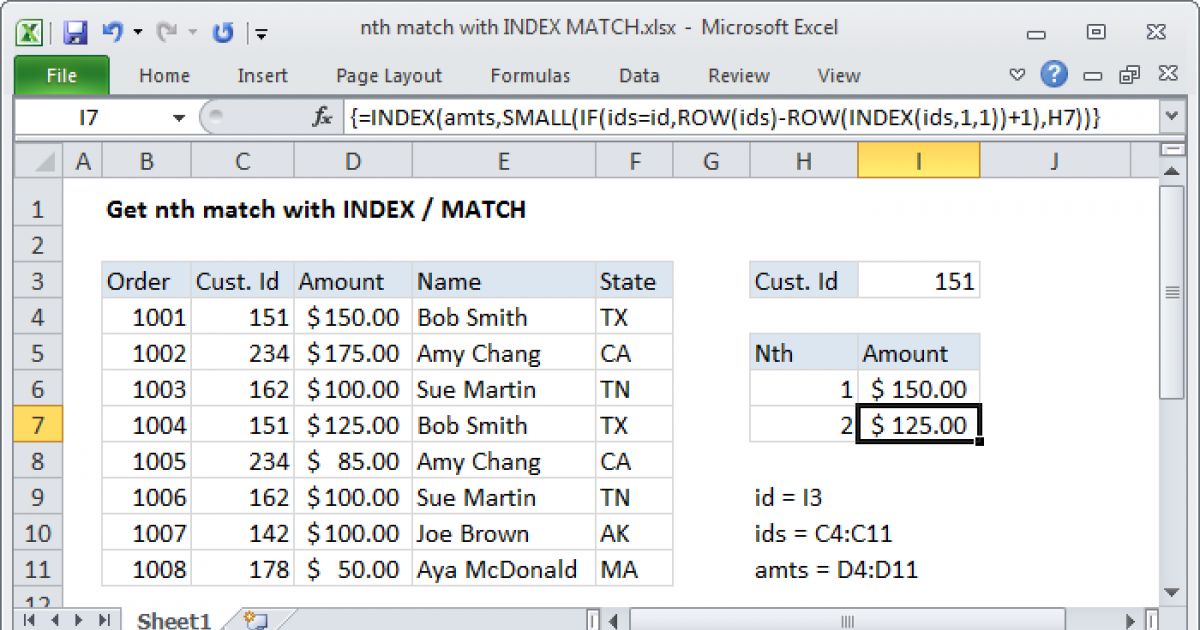Select the Sheet1 worksheet tab
Image resolution: width=1200 pixels, height=630 pixels.
click(x=174, y=620)
